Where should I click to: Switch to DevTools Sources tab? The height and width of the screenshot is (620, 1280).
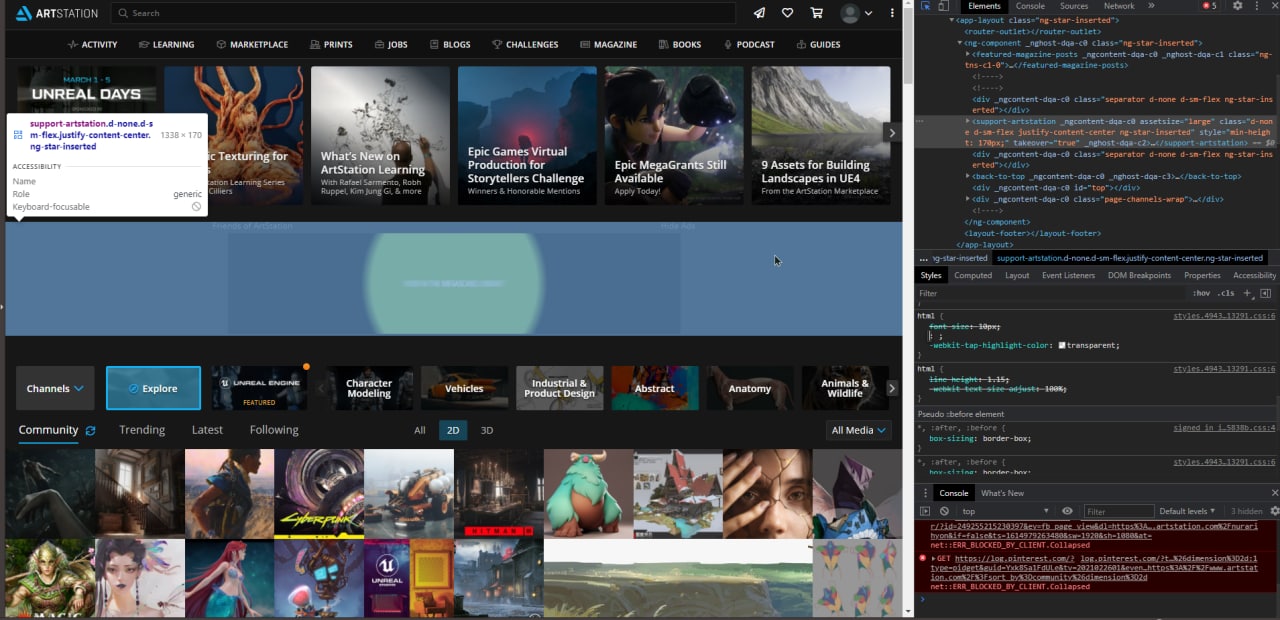pyautogui.click(x=1074, y=6)
